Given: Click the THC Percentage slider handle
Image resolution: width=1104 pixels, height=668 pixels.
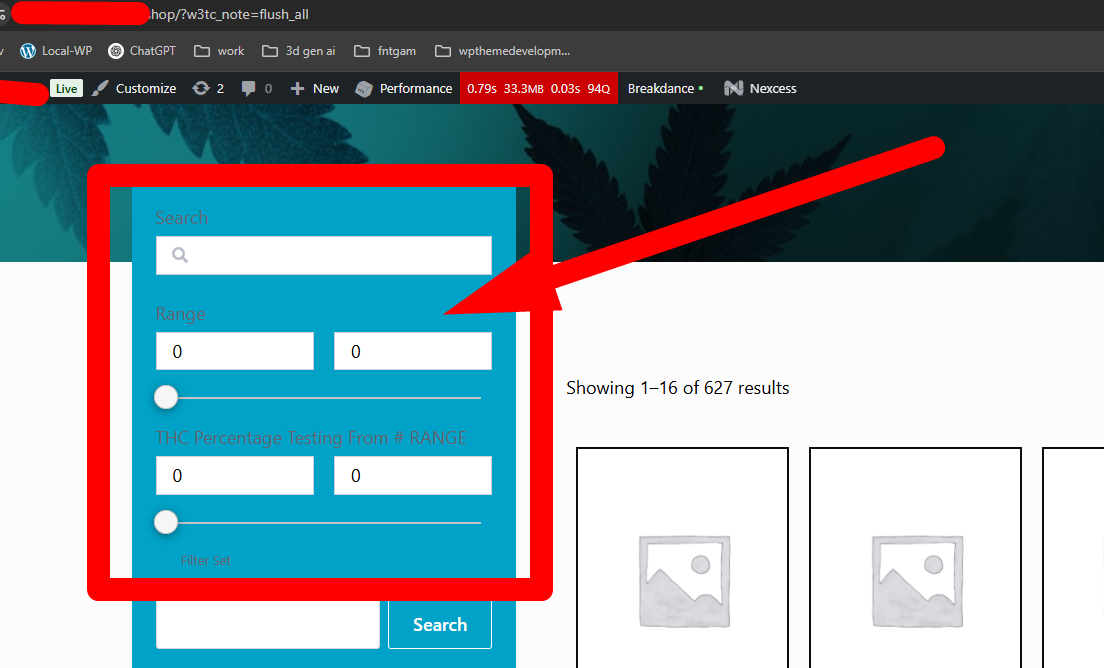Looking at the screenshot, I should pyautogui.click(x=166, y=522).
